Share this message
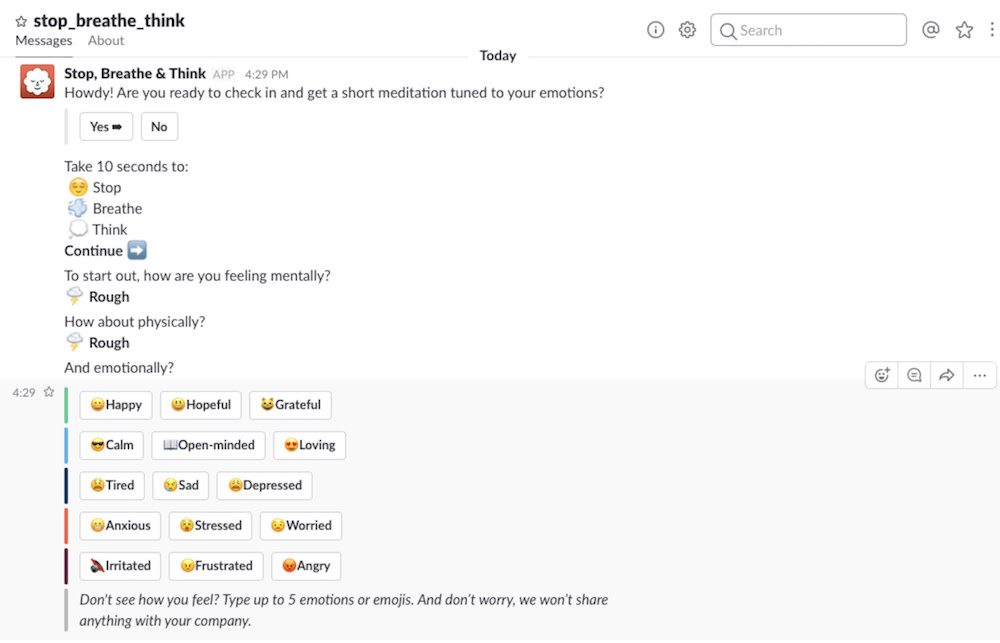Image resolution: width=1000 pixels, height=643 pixels. tap(946, 376)
